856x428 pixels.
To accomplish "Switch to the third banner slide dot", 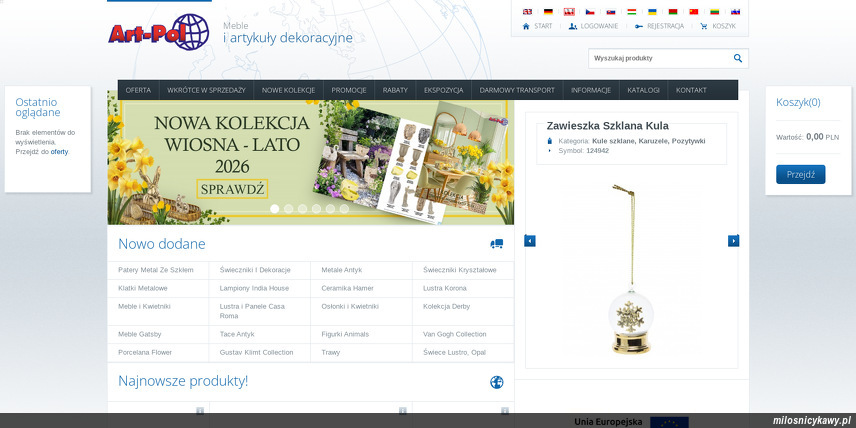I will (x=303, y=209).
